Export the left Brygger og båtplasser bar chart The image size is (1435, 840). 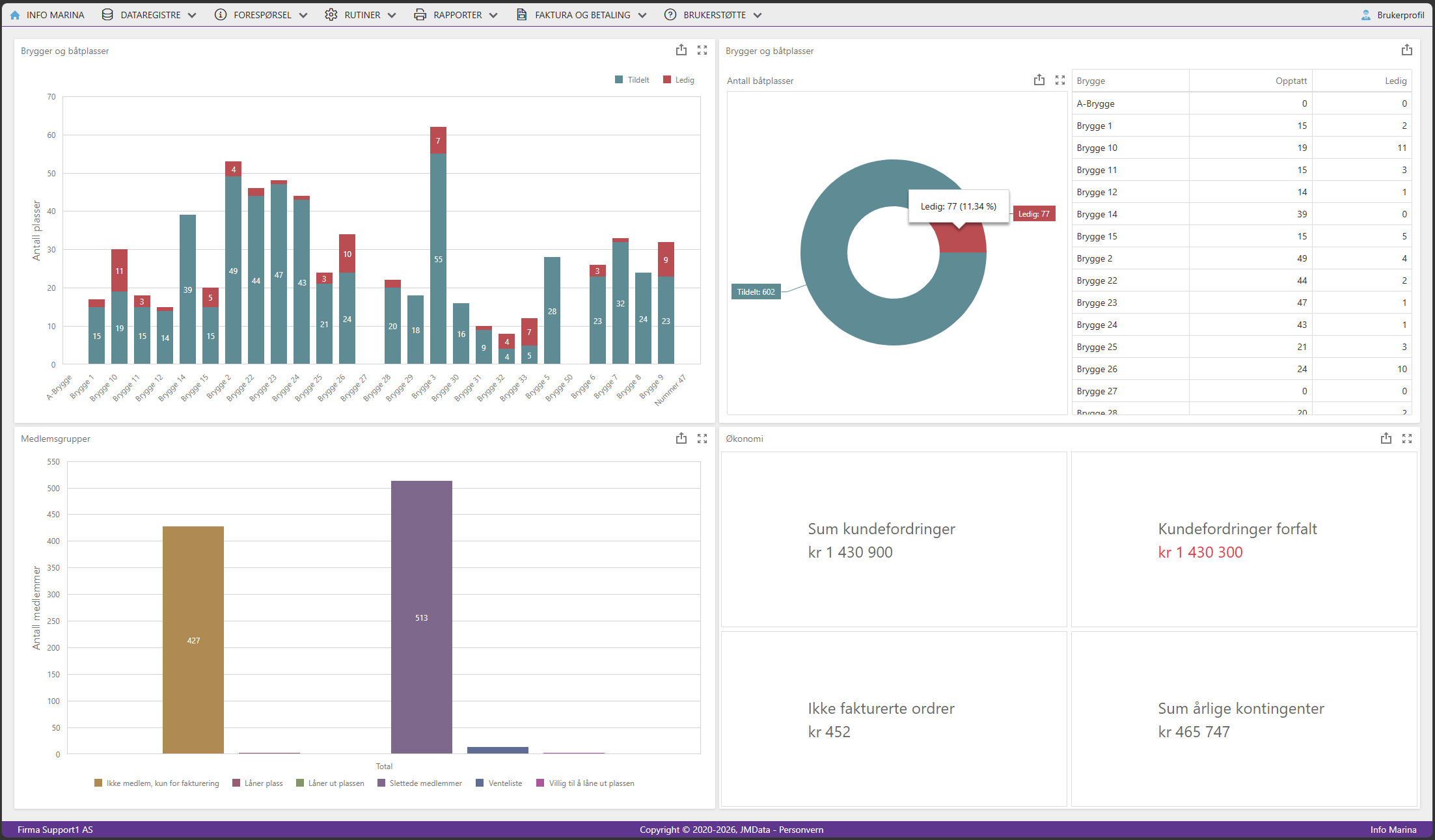click(681, 50)
